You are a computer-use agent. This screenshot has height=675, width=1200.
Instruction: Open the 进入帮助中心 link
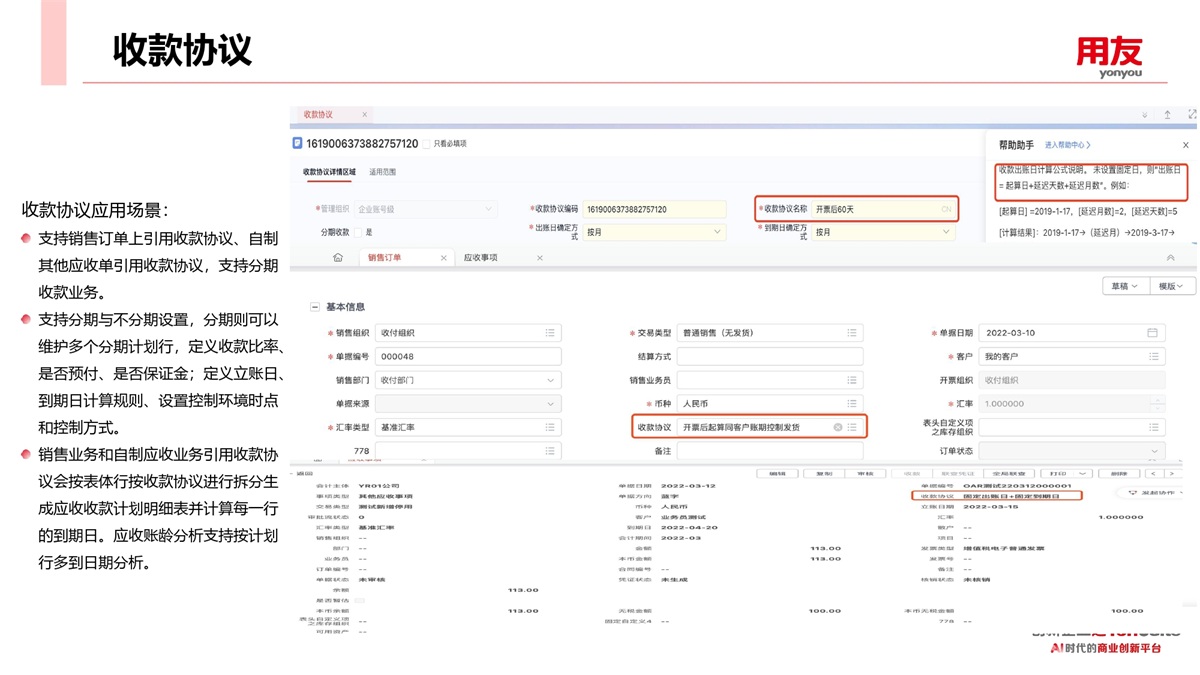(x=1067, y=145)
